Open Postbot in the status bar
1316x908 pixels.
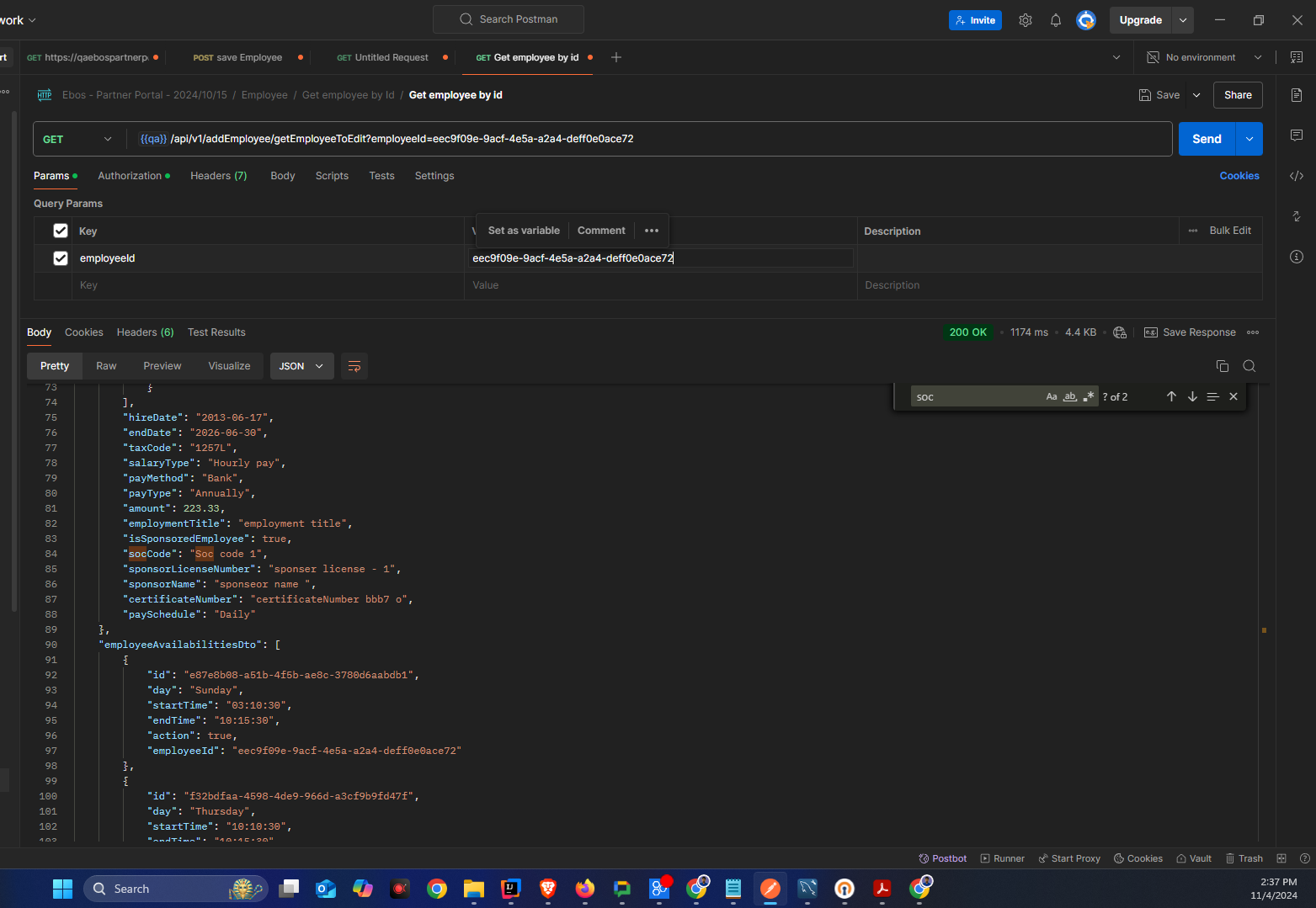pos(943,858)
